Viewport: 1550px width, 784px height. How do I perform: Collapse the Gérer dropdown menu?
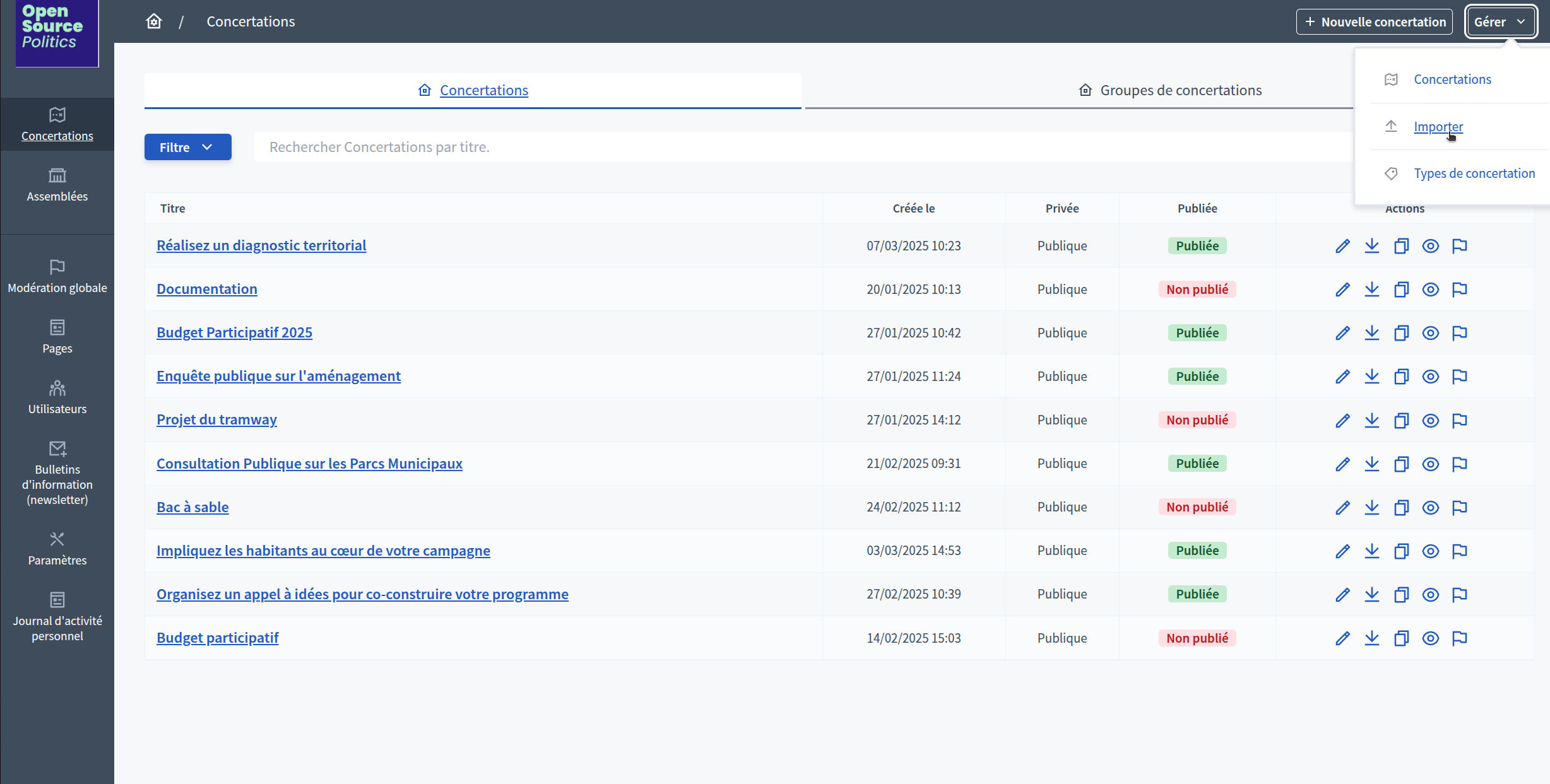tap(1500, 22)
